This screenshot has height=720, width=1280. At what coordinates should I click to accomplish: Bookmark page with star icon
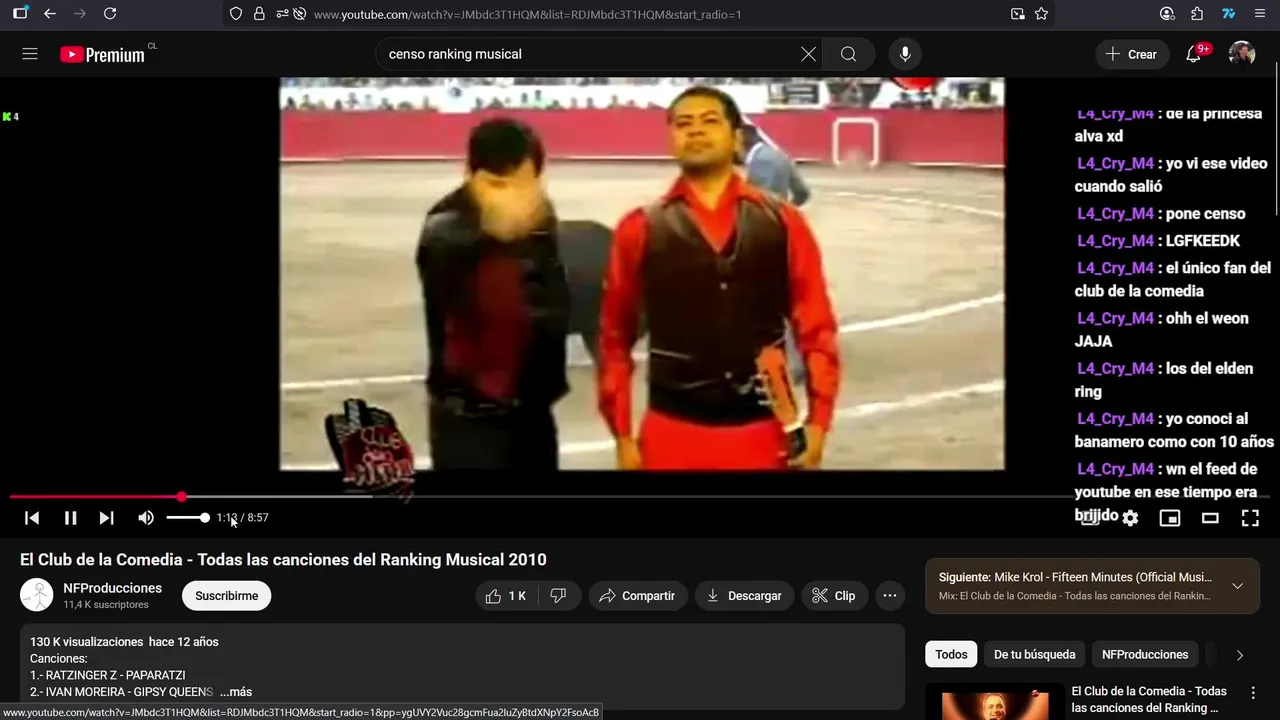[x=1041, y=14]
